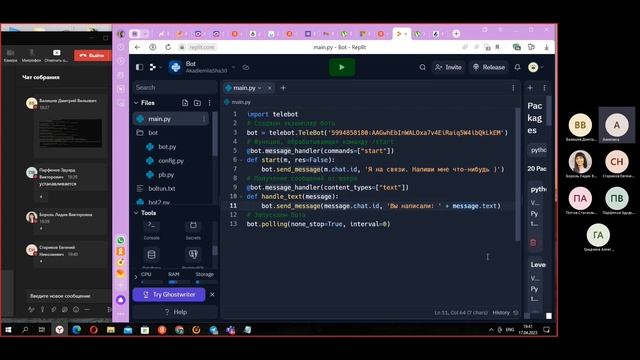Run the Bot repl with the green play button
Image resolution: width=640 pixels, height=360 pixels.
342,67
